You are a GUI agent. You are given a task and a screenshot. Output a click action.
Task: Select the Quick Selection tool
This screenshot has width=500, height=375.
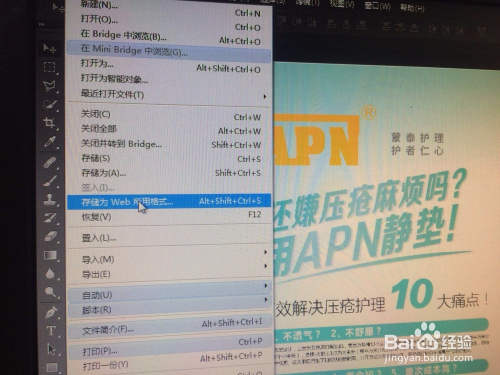pos(50,104)
